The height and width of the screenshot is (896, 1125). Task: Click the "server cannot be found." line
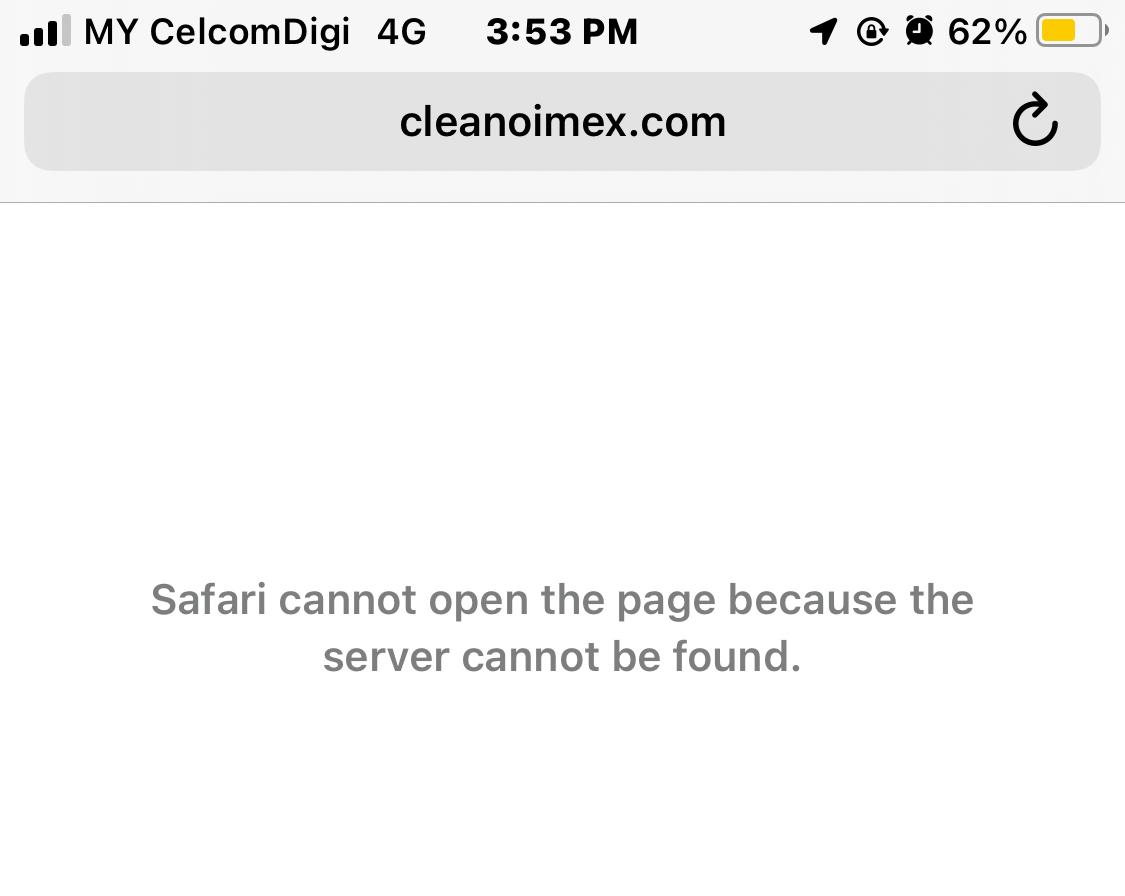point(562,656)
